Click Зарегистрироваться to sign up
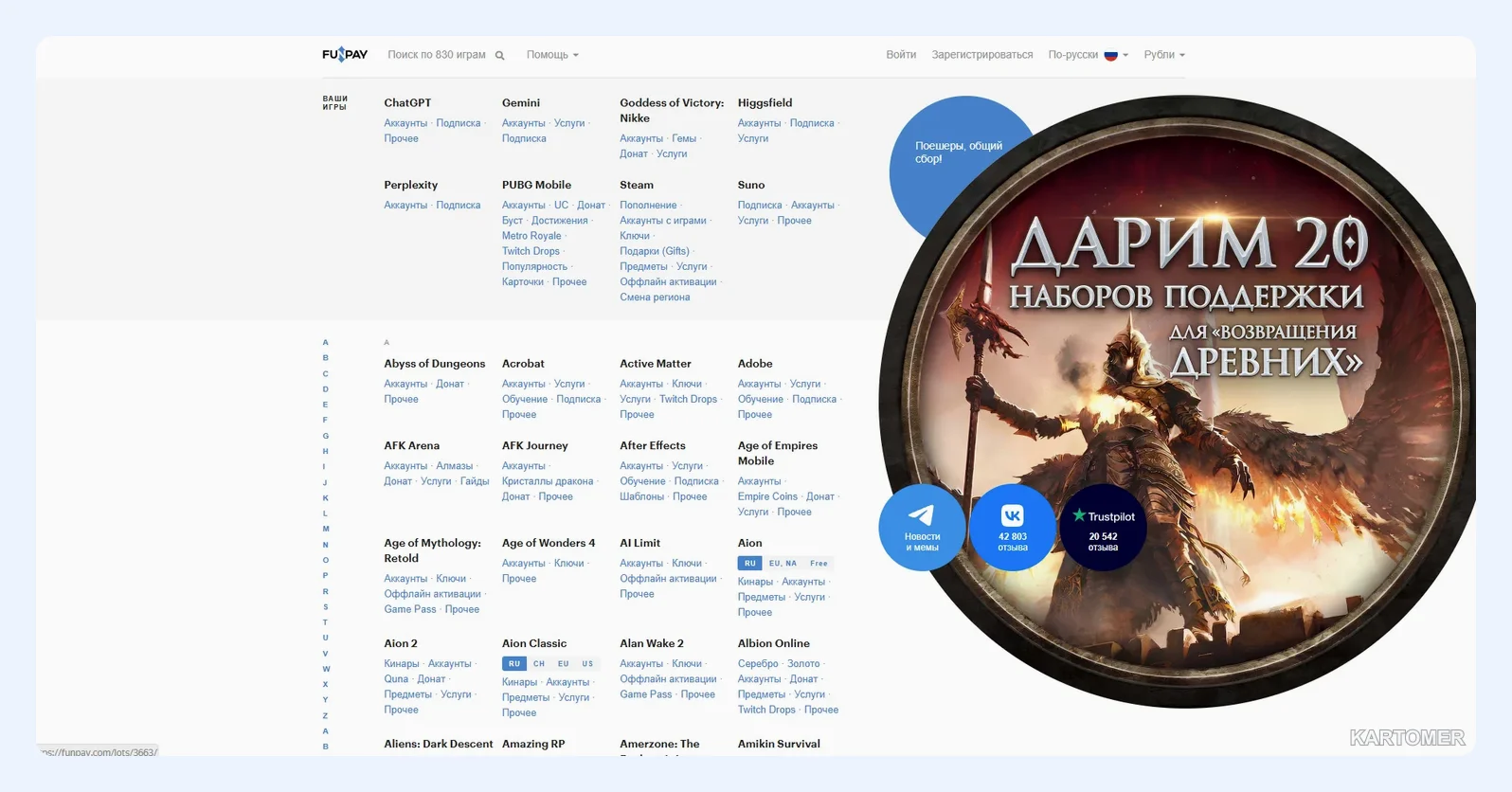This screenshot has width=1512, height=792. click(982, 55)
